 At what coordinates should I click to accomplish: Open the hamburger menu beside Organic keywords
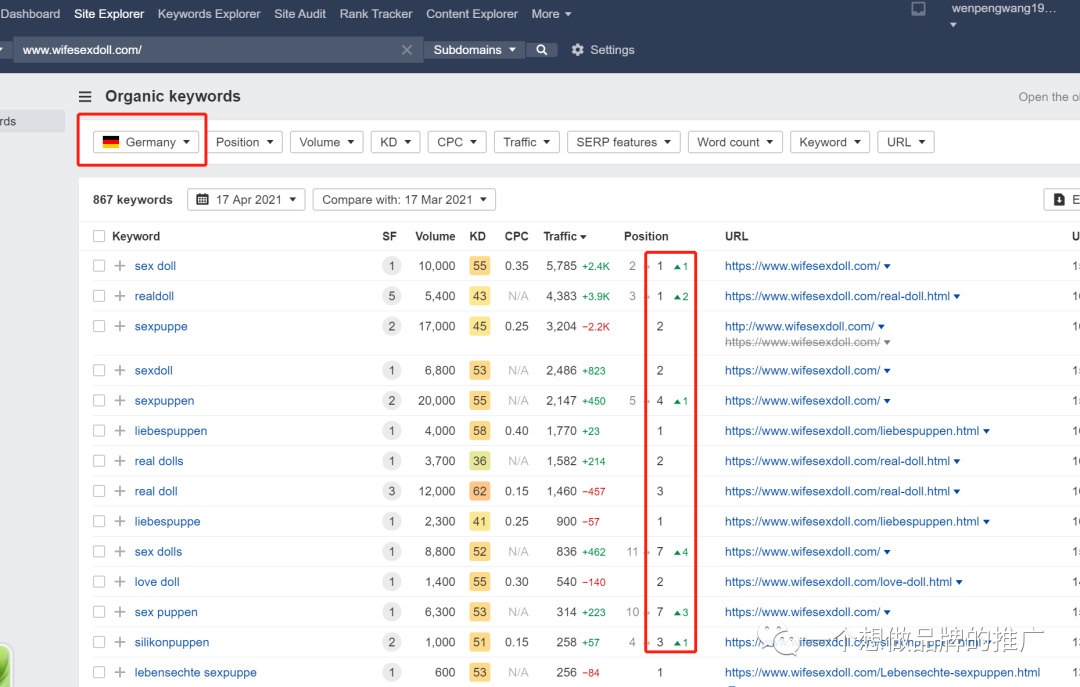tap(85, 96)
